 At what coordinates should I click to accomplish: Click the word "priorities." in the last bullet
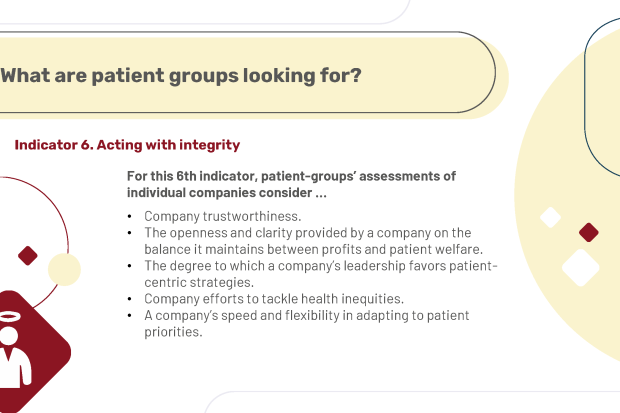pos(173,332)
